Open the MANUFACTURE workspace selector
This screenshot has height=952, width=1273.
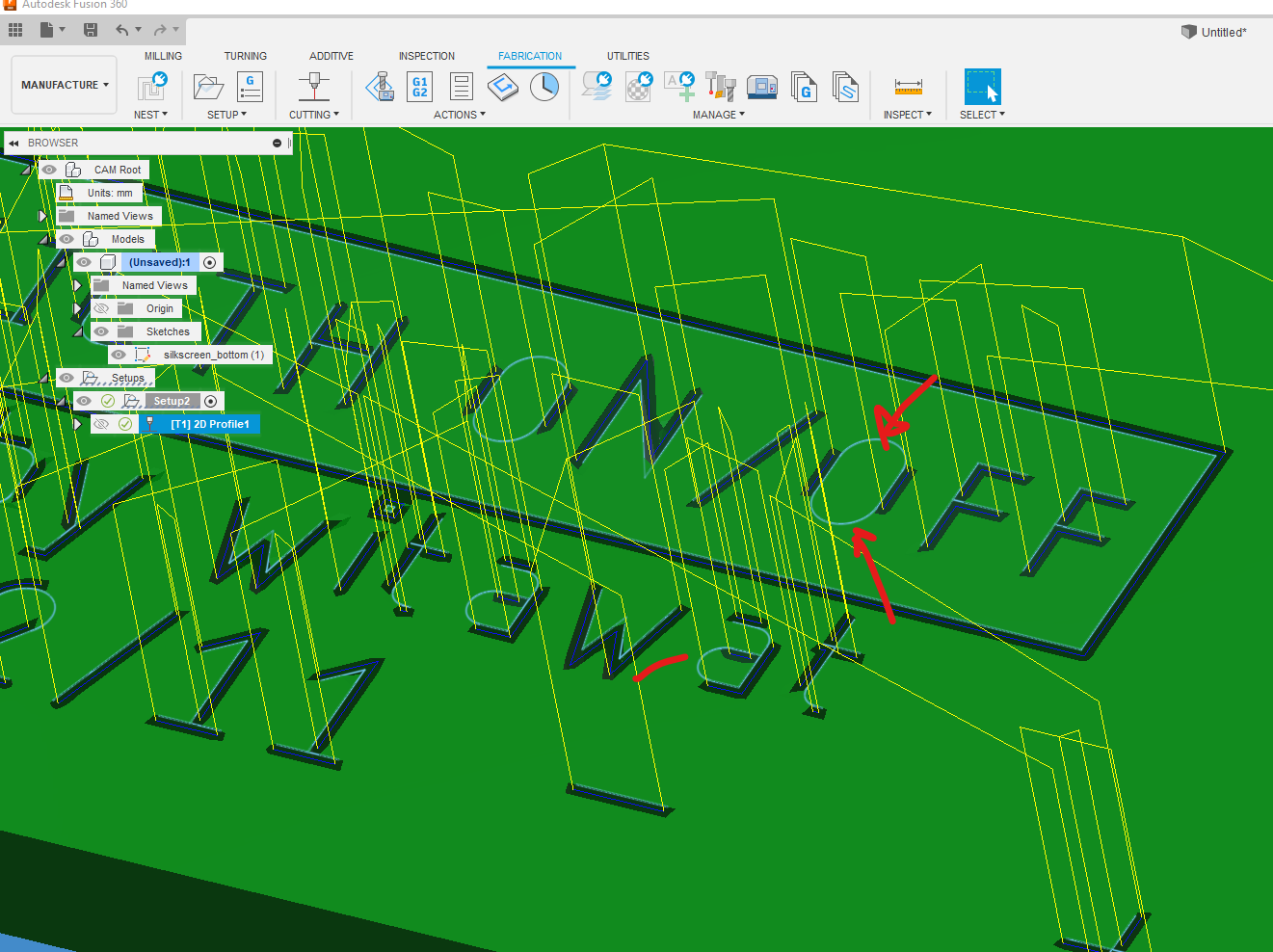(x=63, y=84)
